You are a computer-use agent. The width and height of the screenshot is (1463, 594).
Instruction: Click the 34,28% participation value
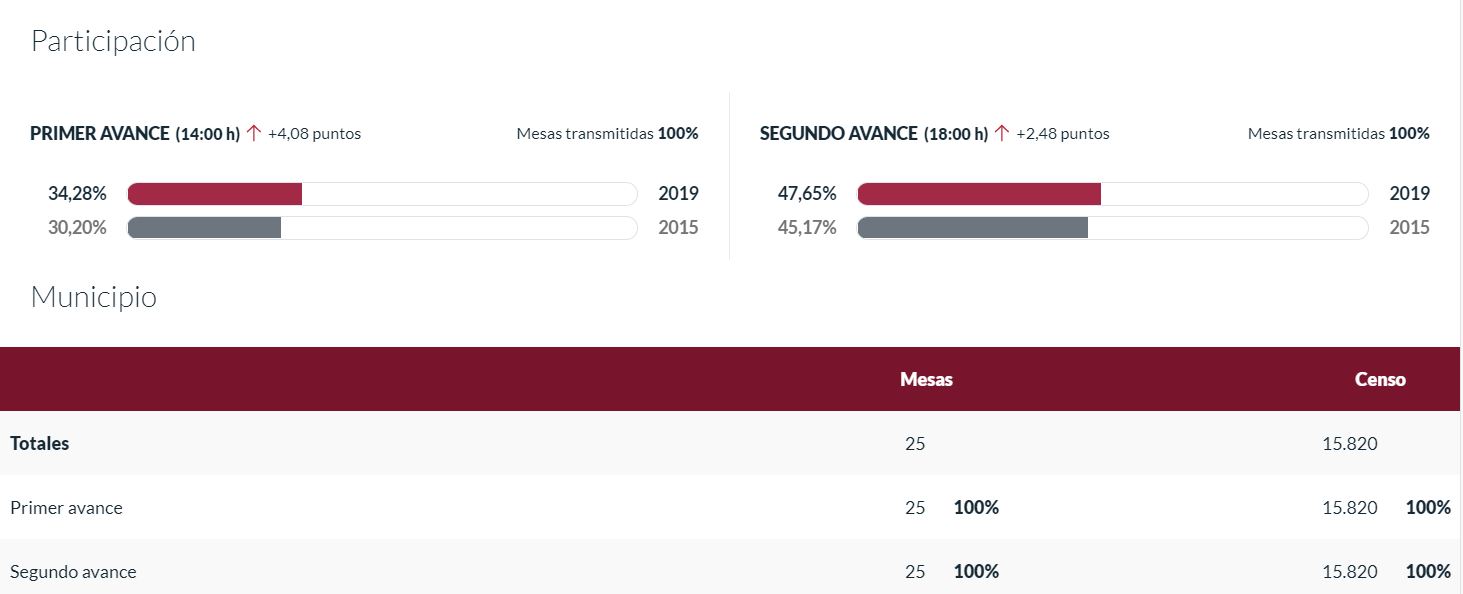(77, 194)
